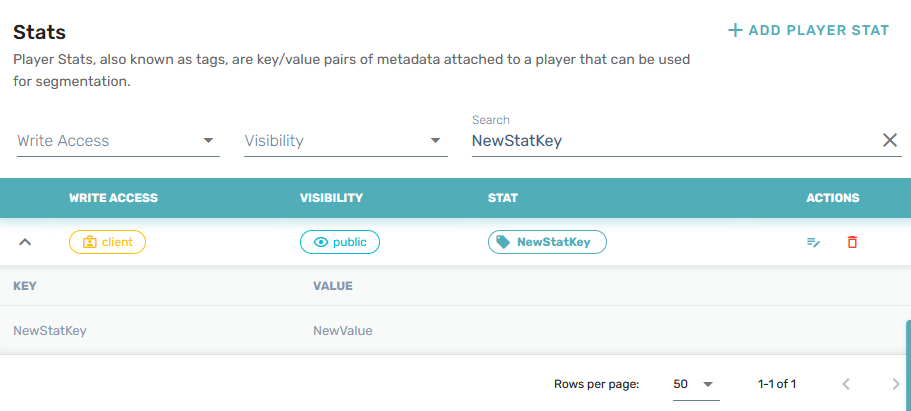Click the NewValue cell
911x411 pixels.
coord(343,330)
